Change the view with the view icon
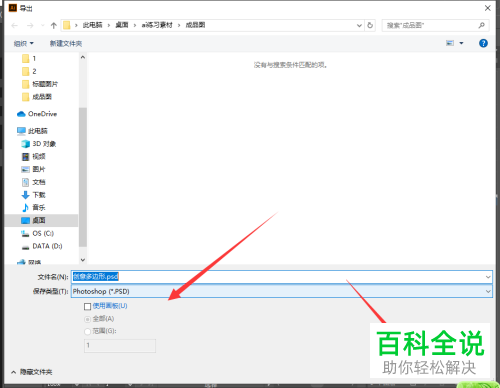Screen dimensions: 500x388 [450, 43]
